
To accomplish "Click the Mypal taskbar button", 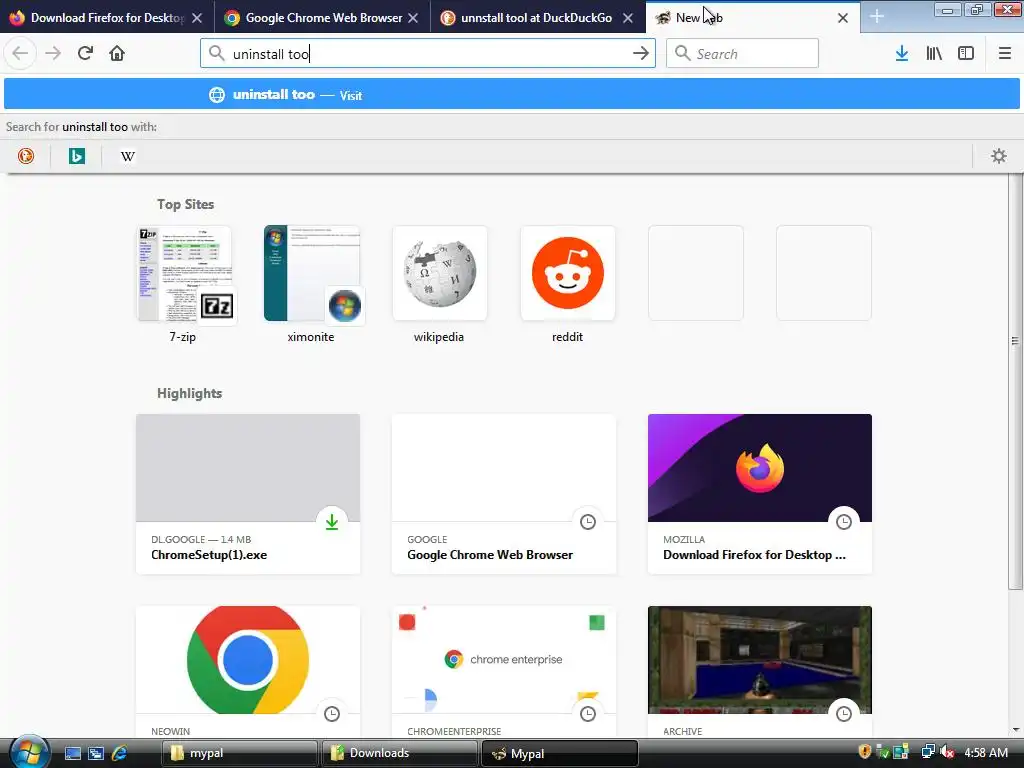I will click(x=560, y=753).
